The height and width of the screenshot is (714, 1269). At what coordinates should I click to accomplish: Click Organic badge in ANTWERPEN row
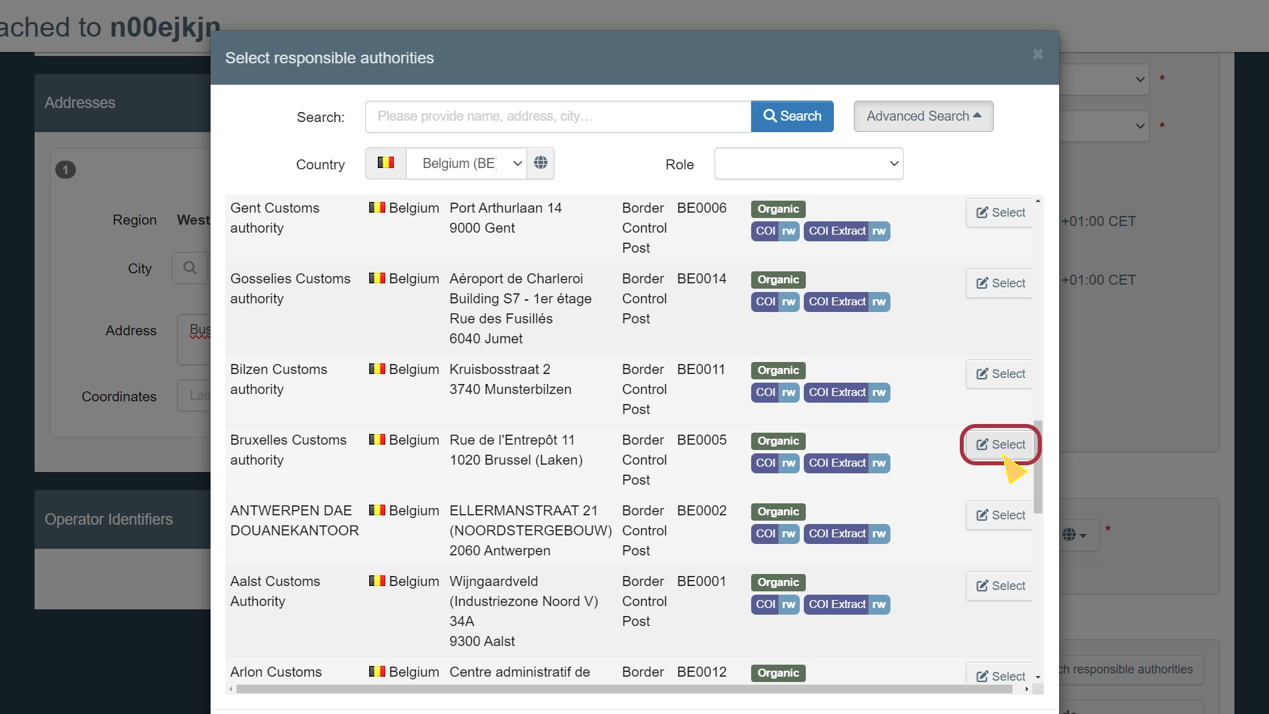tap(778, 512)
